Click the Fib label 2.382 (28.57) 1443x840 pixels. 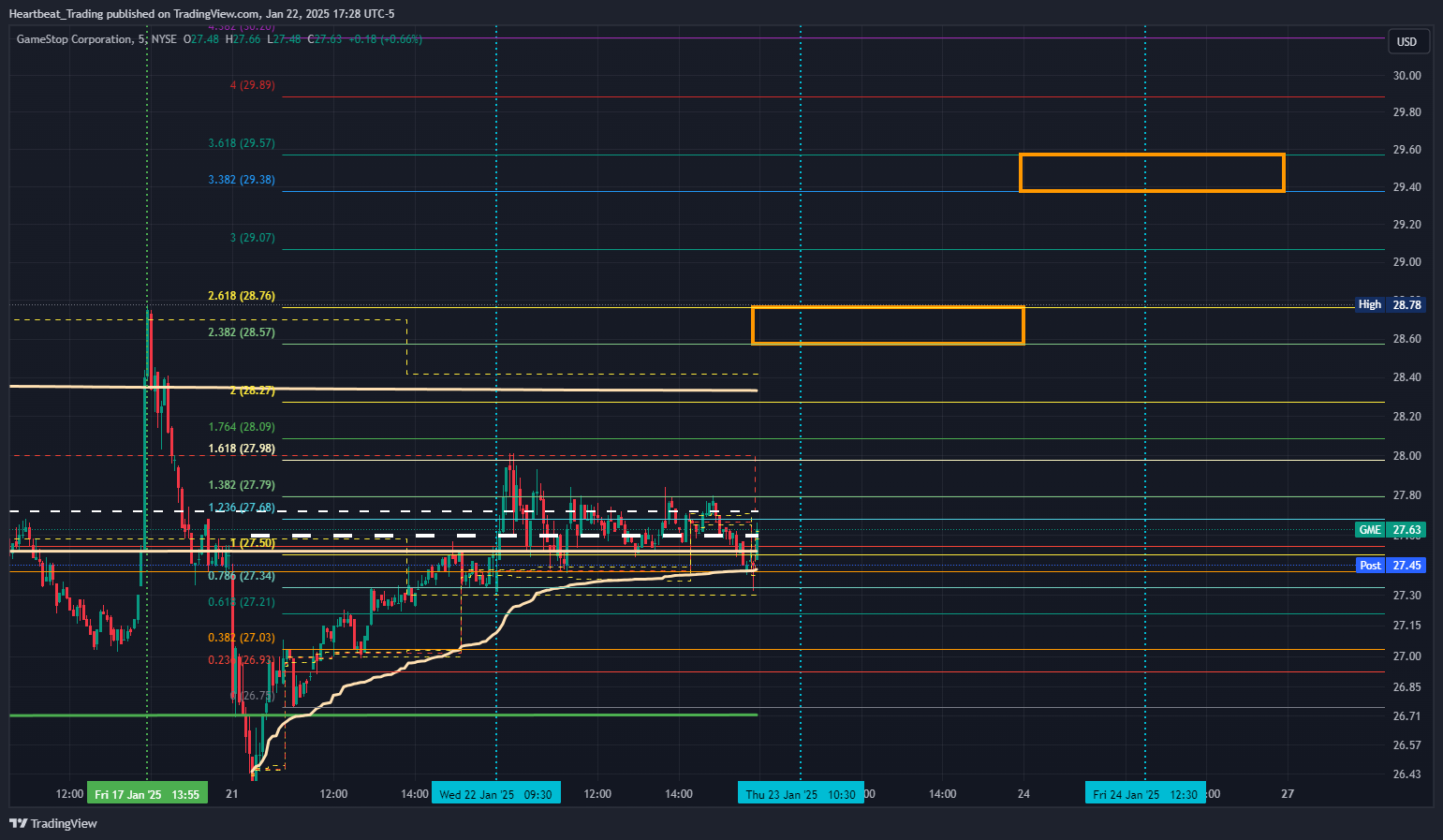242,332
